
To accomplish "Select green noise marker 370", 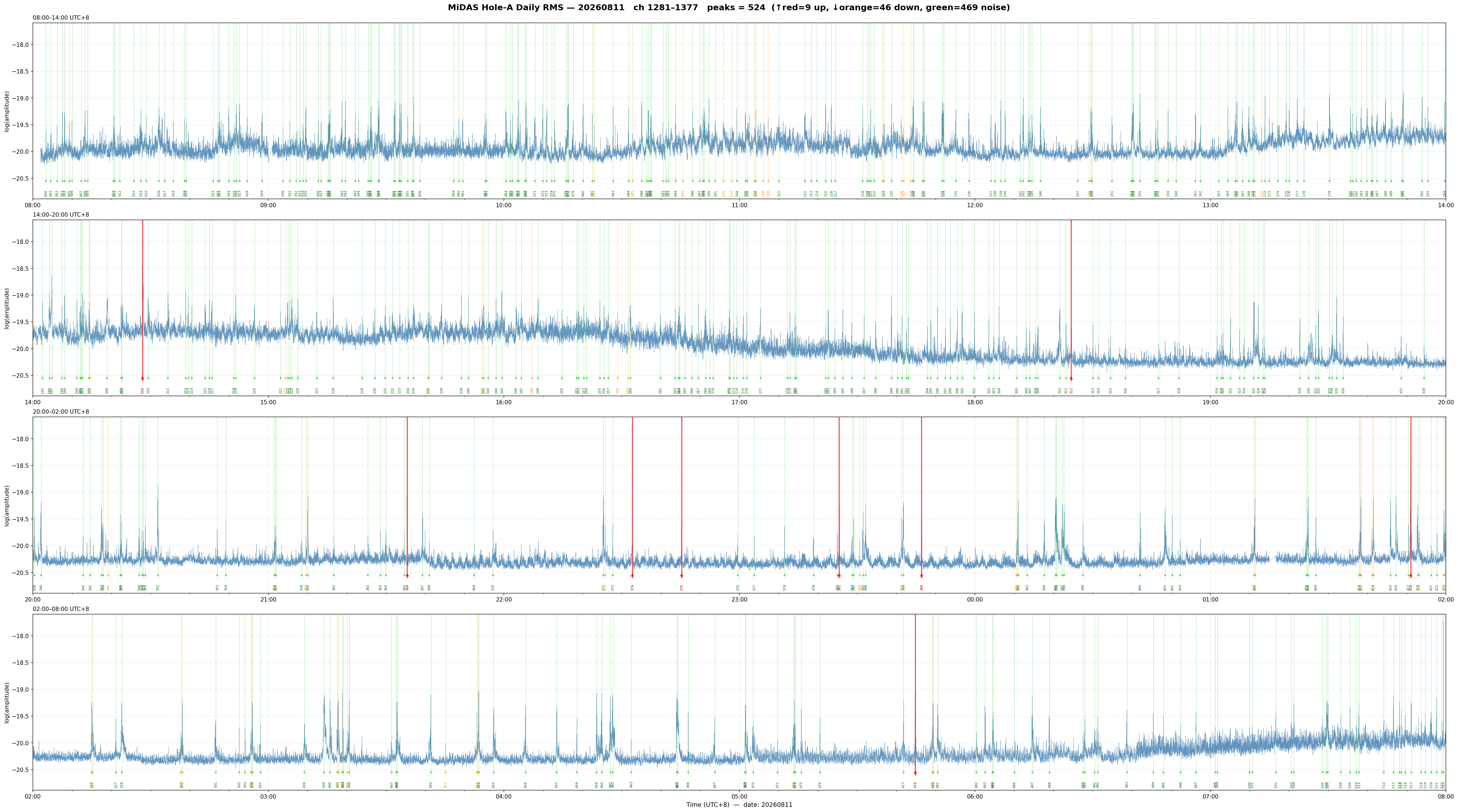I will pos(493,575).
